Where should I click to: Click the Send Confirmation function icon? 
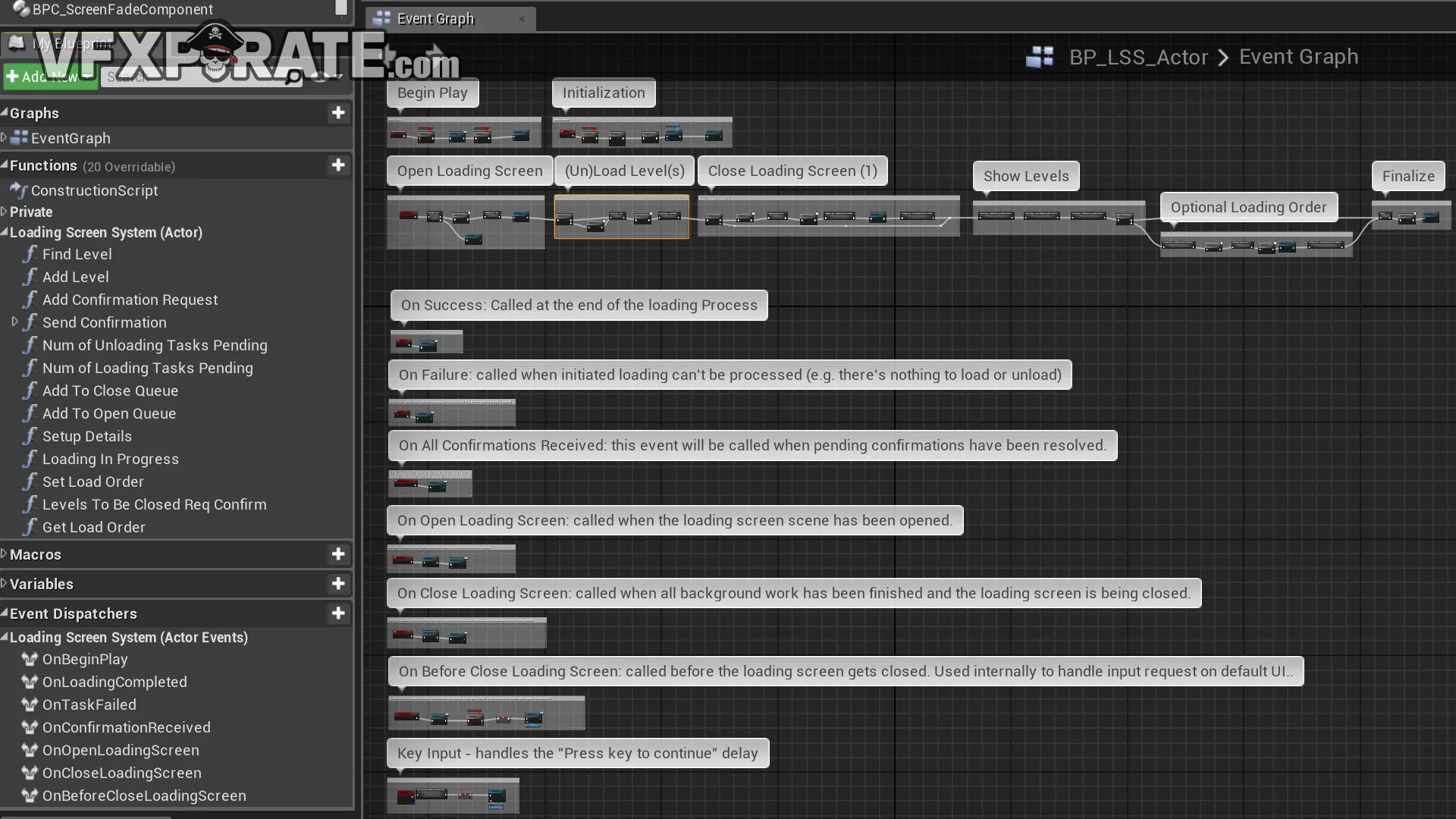tap(30, 322)
